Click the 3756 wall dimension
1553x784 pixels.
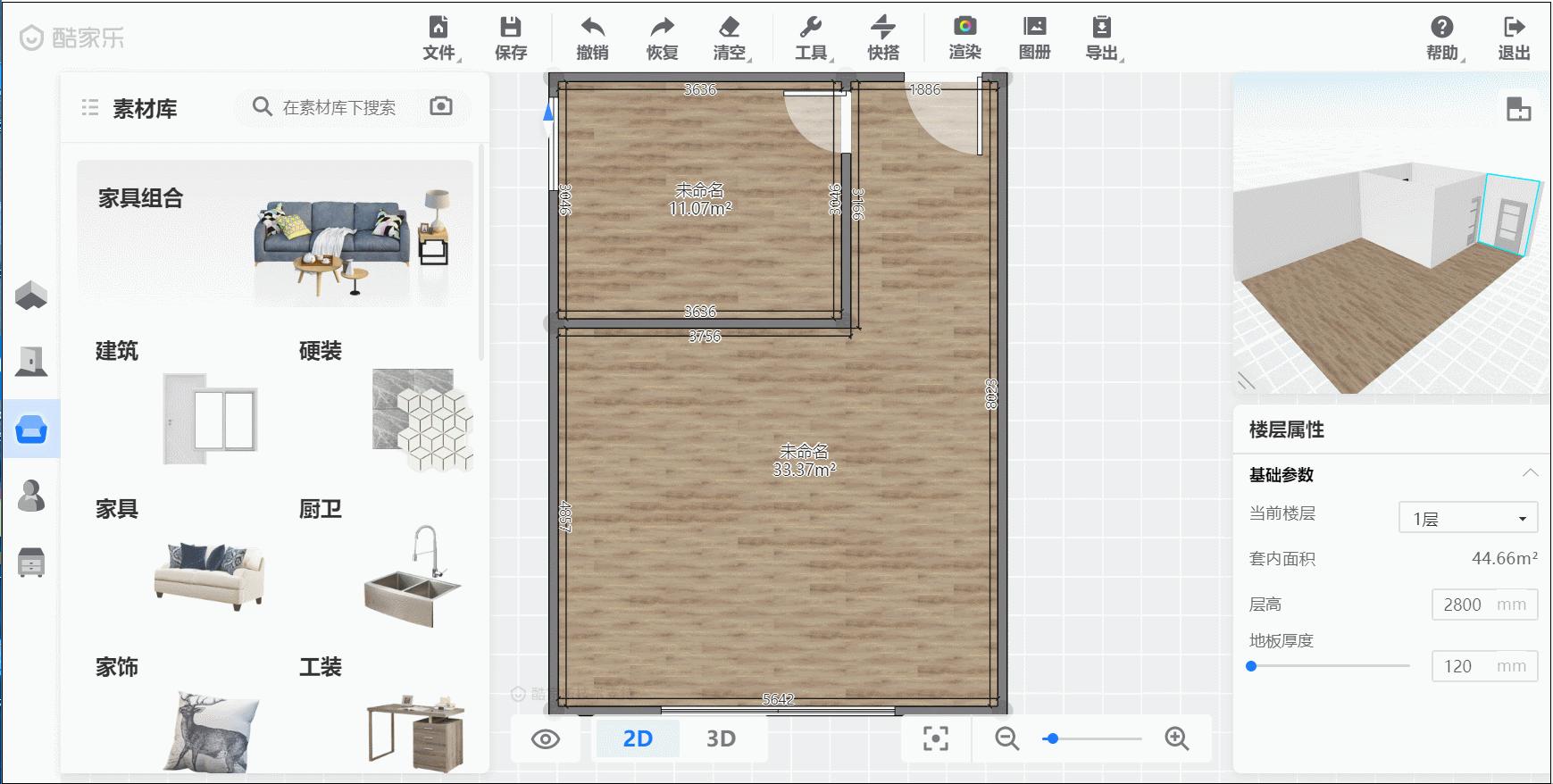[705, 337]
